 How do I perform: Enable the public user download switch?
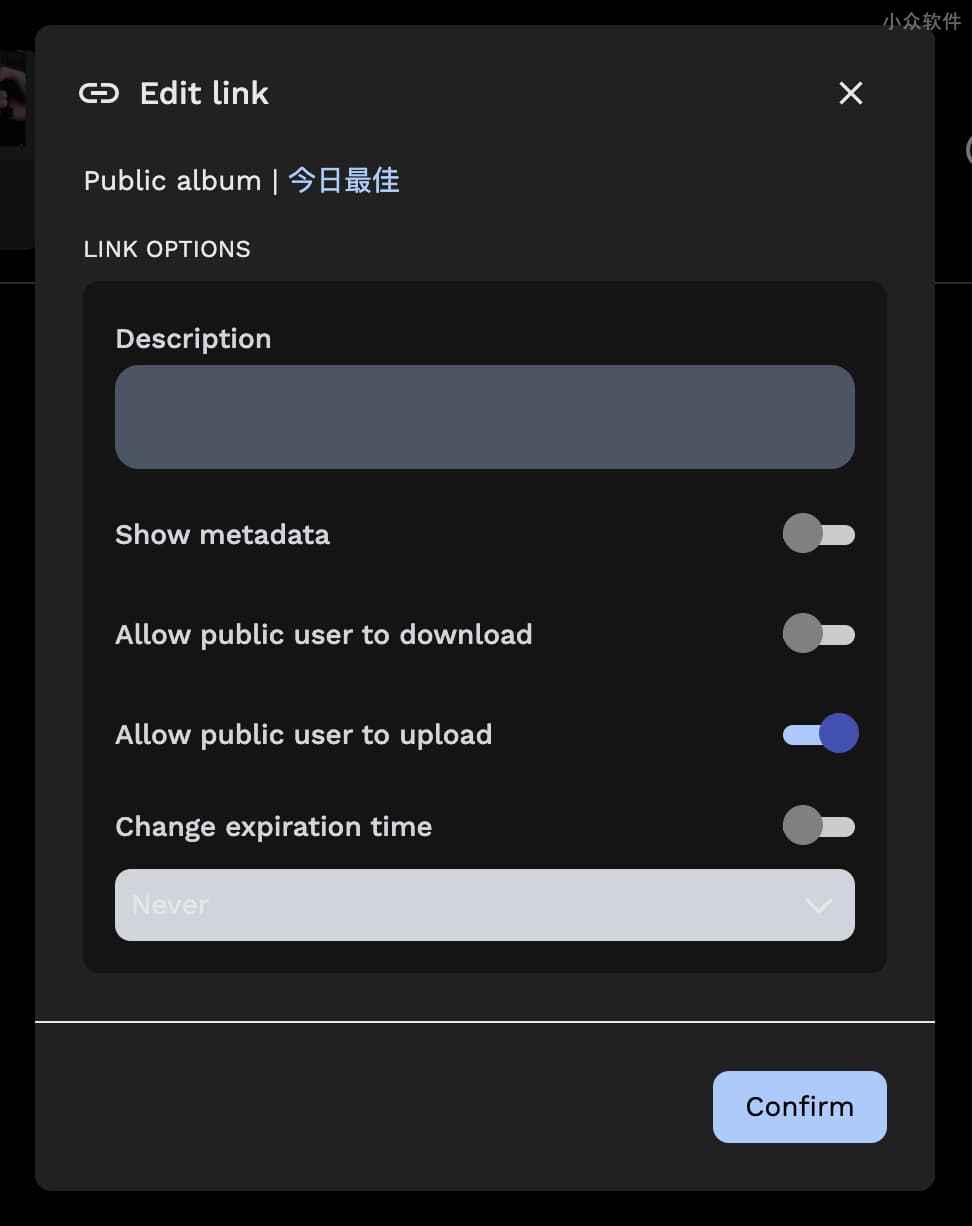(x=818, y=634)
